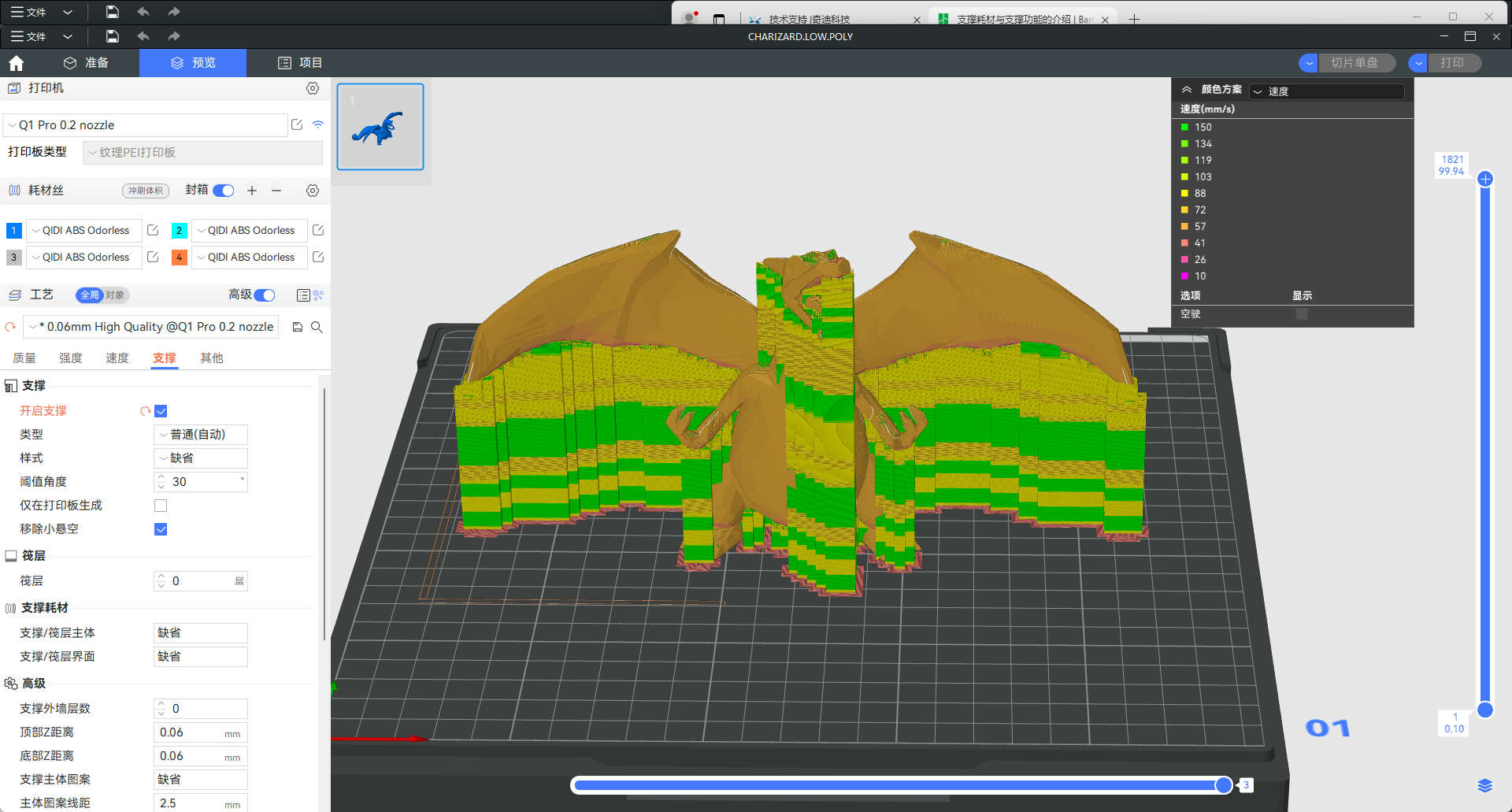1512x812 pixels.
Task: Save the process preset icon
Action: point(298,327)
